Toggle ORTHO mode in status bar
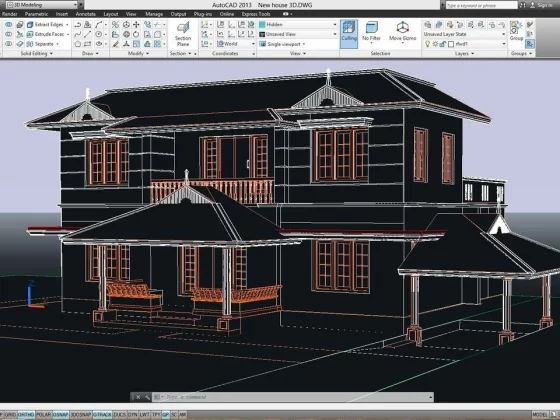Image resolution: width=560 pixels, height=420 pixels. (26, 415)
